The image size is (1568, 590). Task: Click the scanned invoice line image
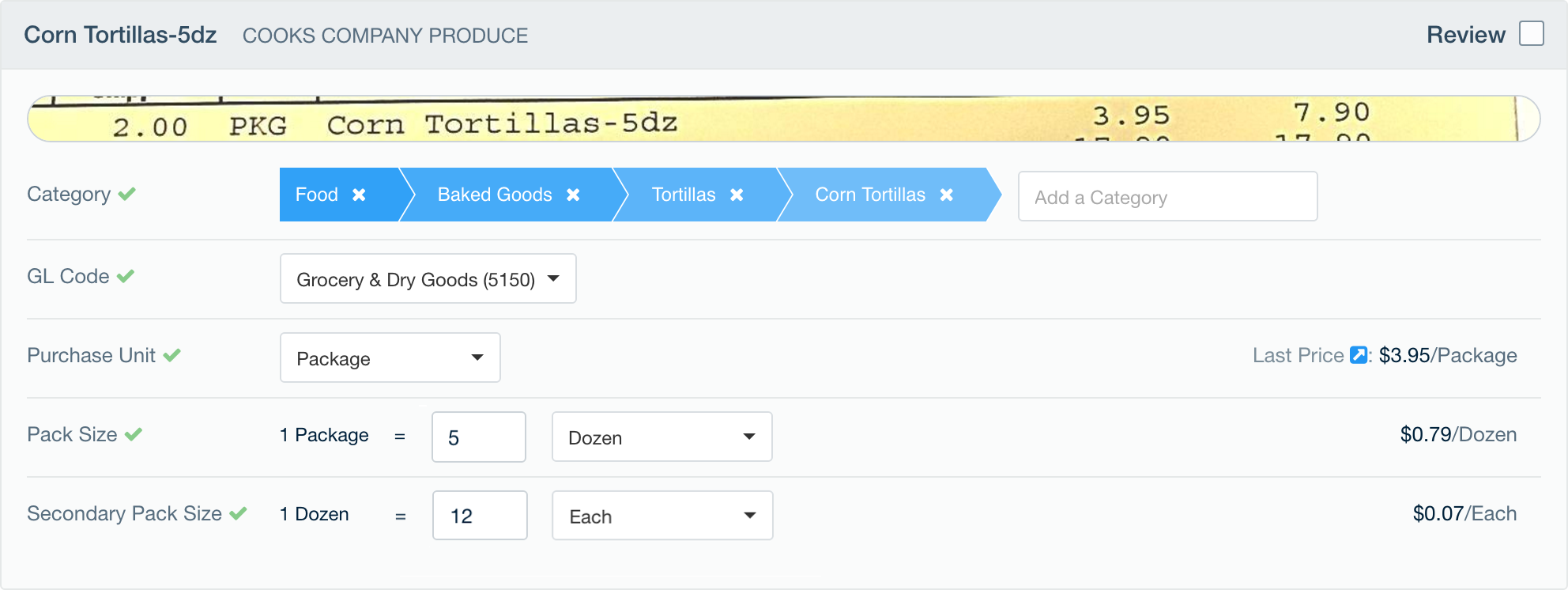[x=782, y=119]
